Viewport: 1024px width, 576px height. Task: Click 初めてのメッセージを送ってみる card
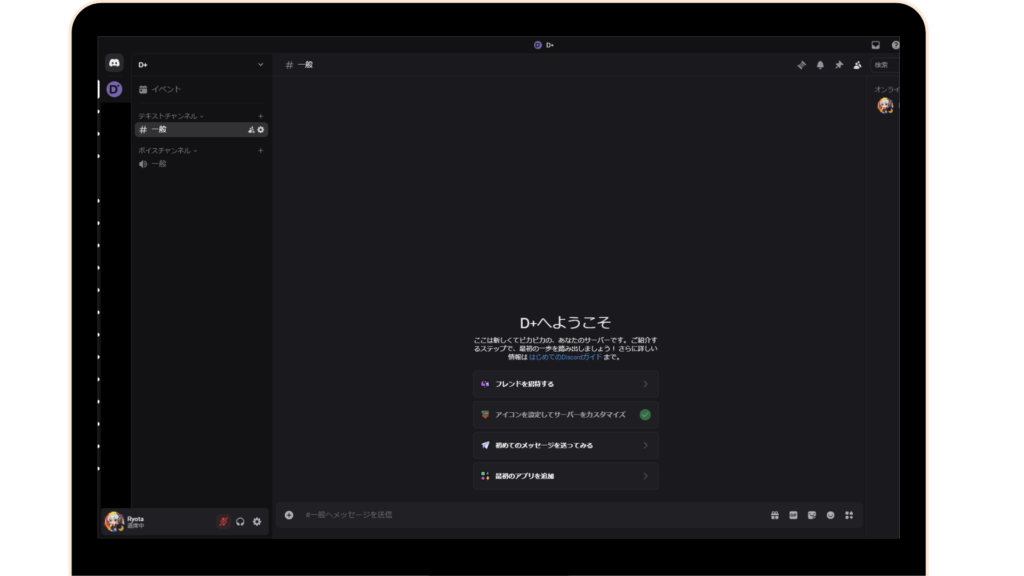coord(566,445)
